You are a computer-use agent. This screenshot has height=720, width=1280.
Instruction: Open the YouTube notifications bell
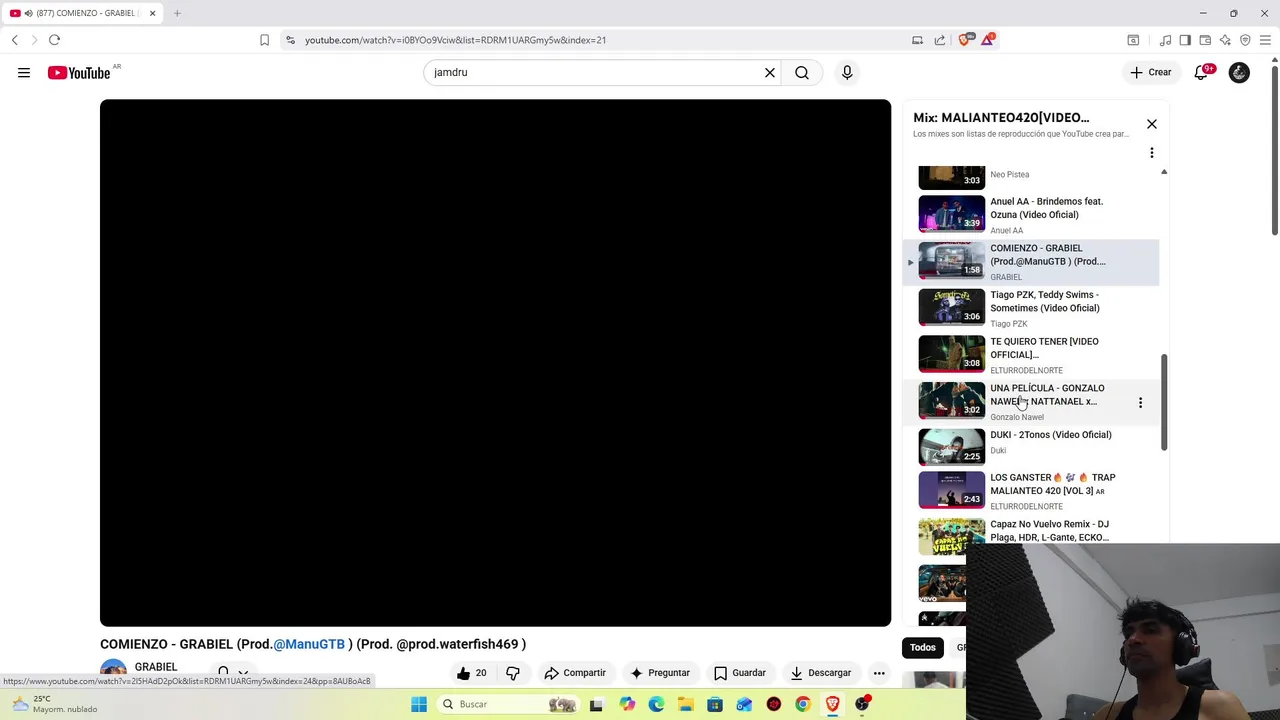point(1202,72)
